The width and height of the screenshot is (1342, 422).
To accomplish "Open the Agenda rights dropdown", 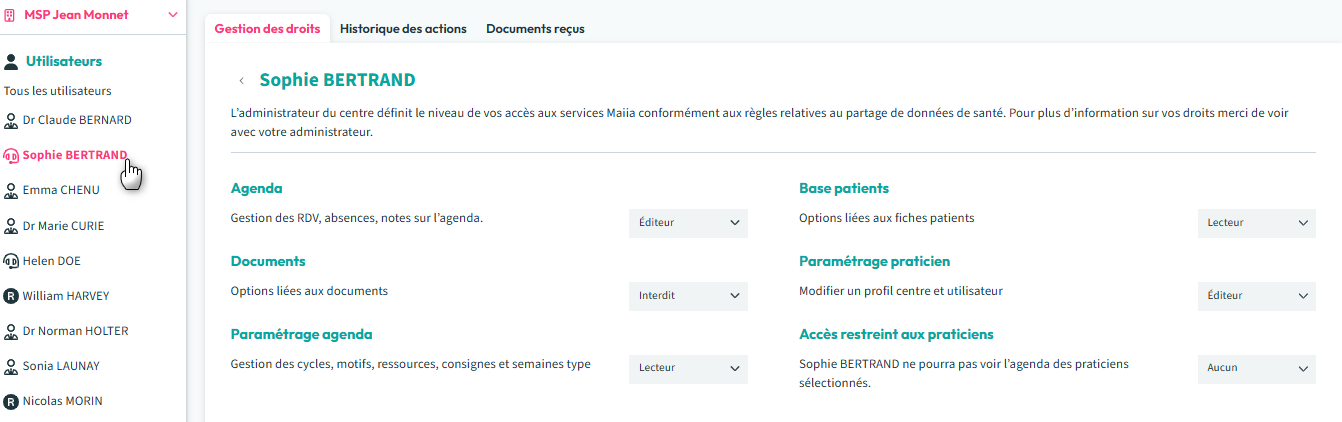I will click(x=688, y=223).
